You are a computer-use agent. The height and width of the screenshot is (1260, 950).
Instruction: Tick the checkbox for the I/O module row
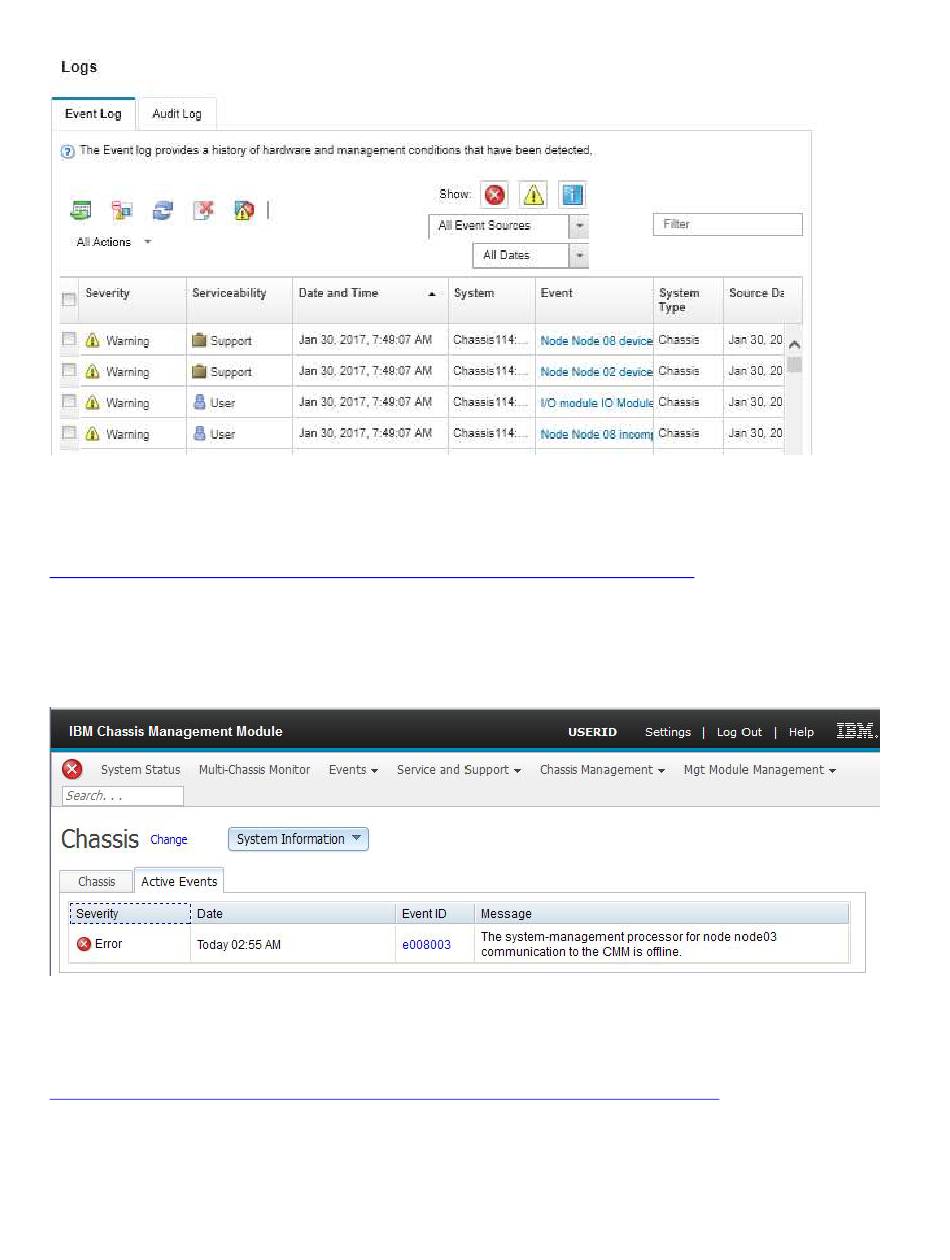[x=69, y=402]
